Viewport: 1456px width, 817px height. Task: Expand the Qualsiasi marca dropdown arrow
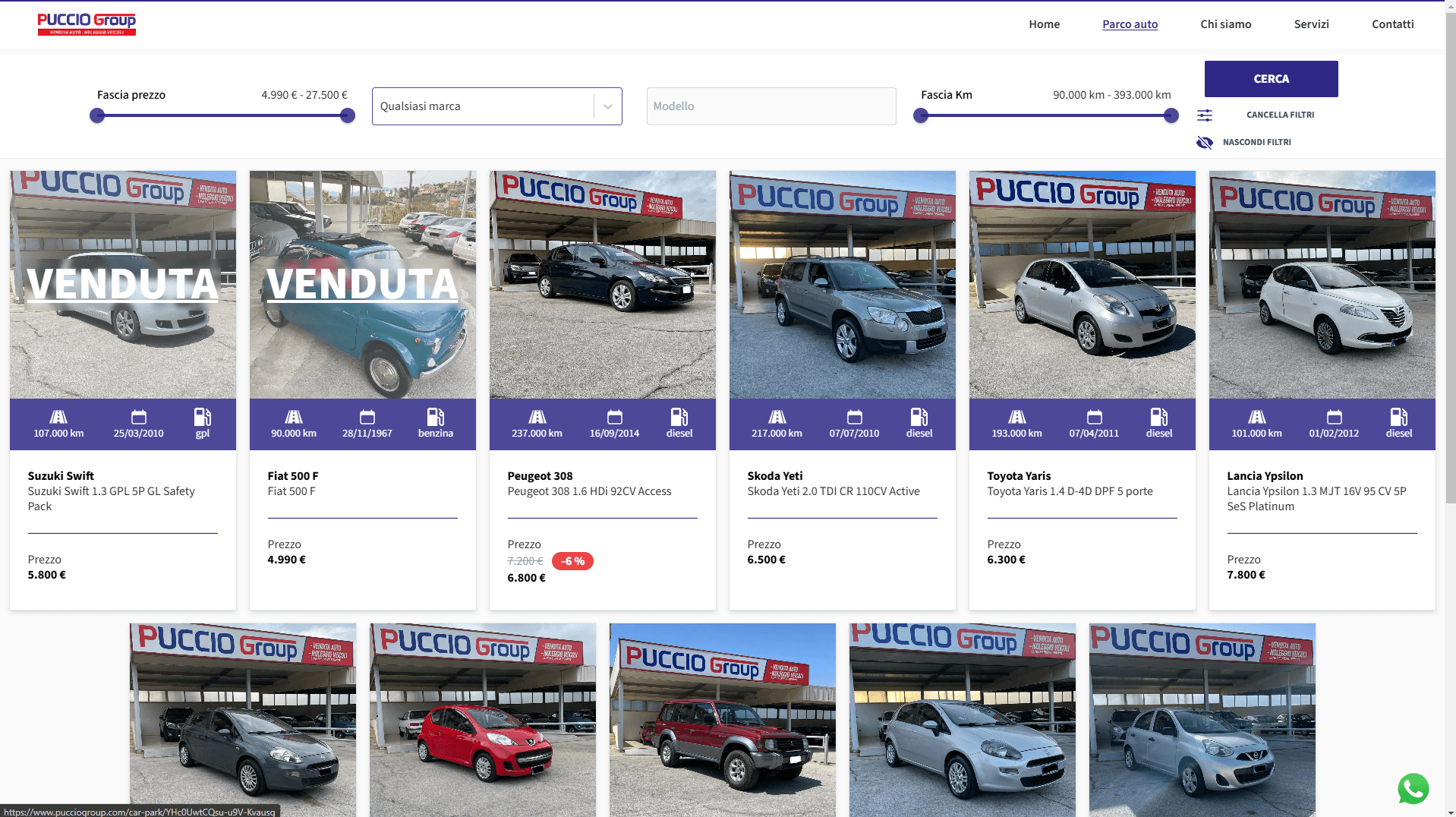pyautogui.click(x=608, y=106)
